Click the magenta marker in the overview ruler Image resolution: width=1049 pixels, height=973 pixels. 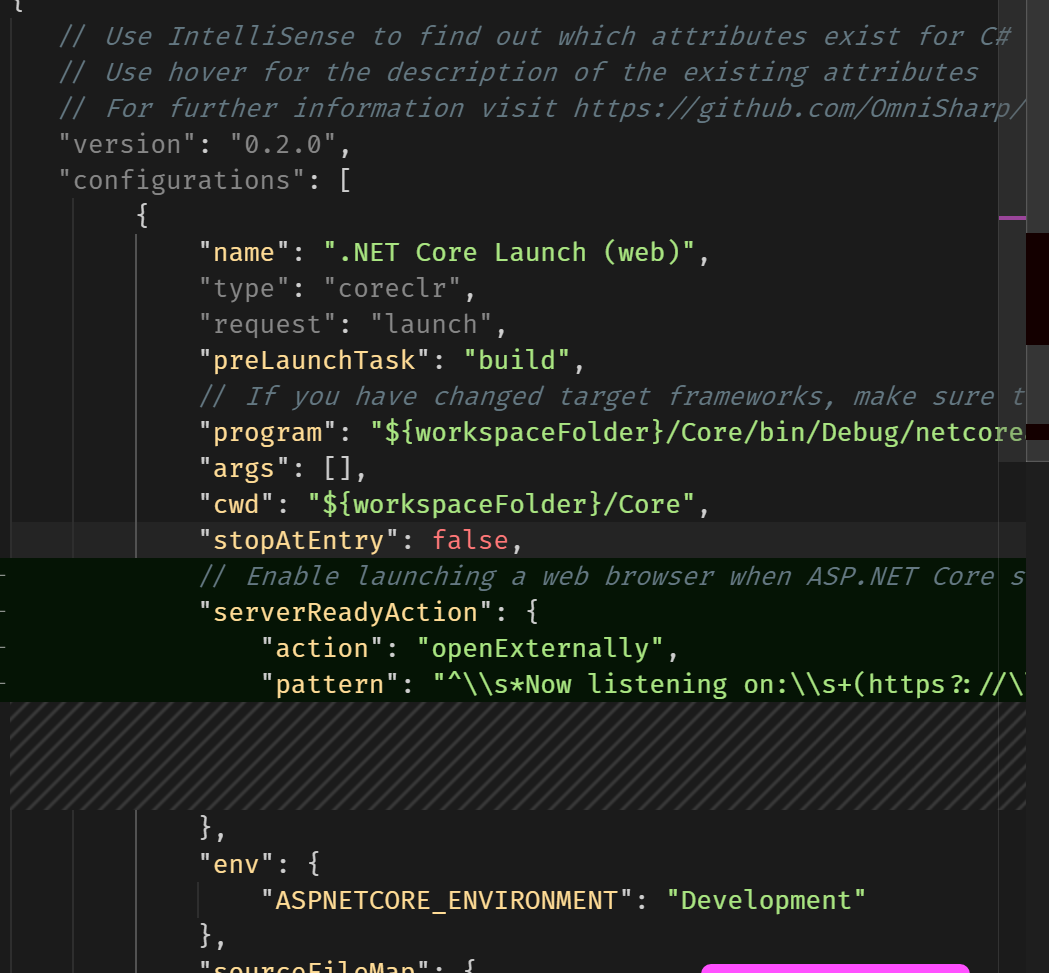[1012, 217]
